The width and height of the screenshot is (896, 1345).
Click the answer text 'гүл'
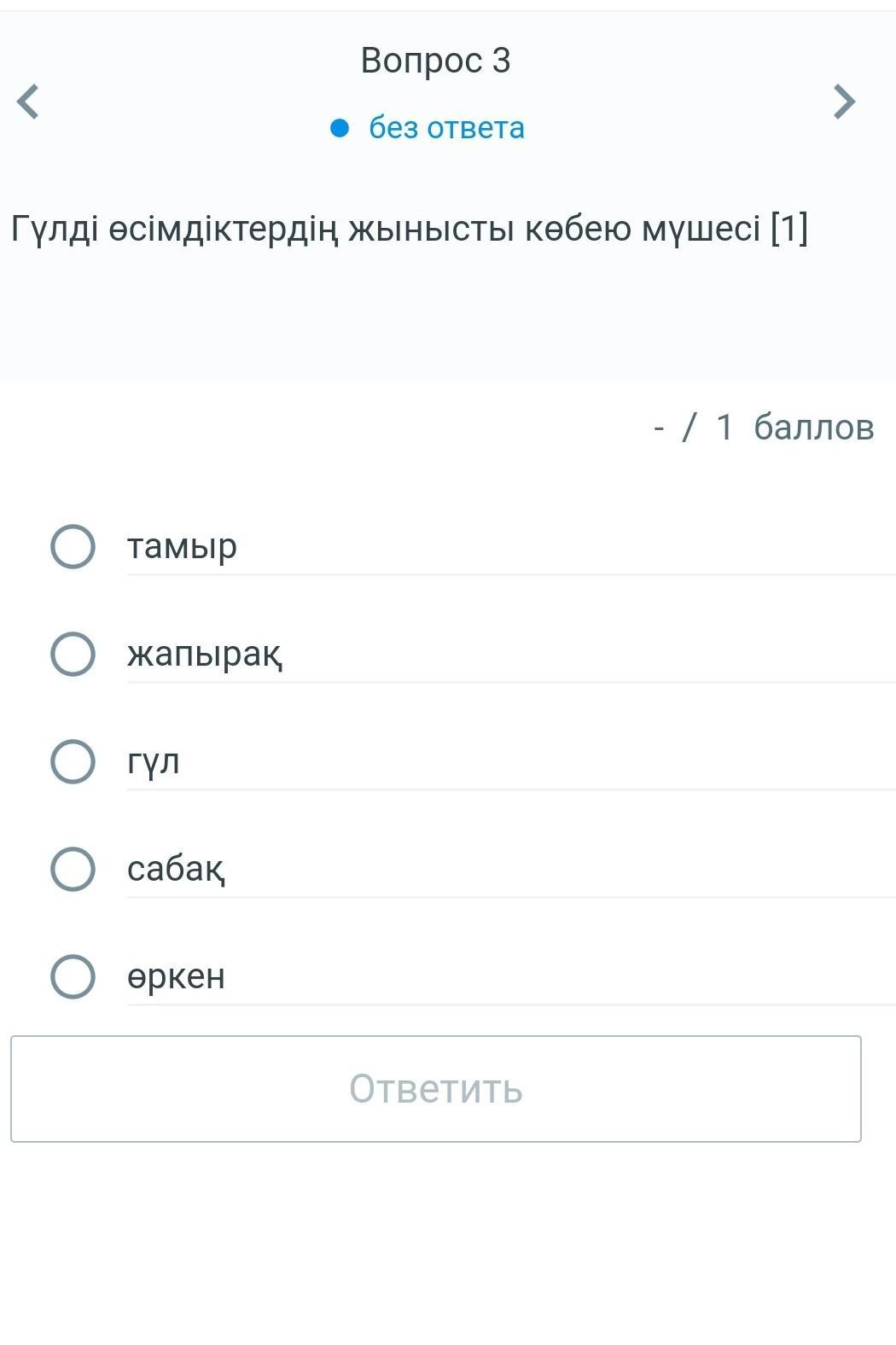point(154,761)
